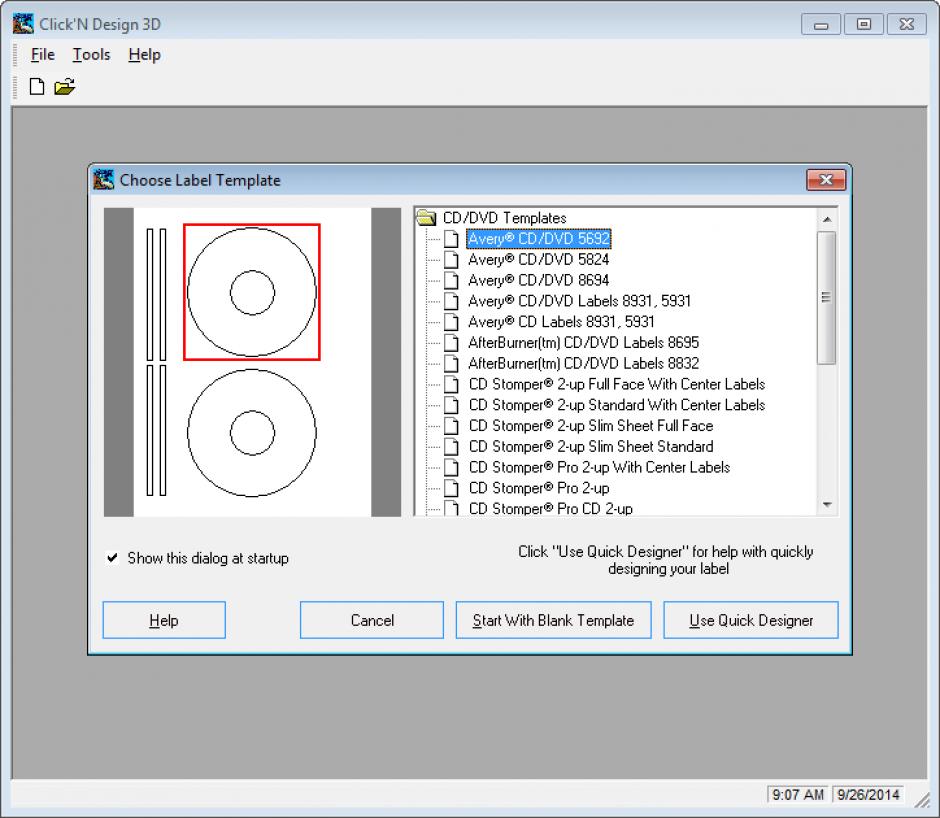Click page icon beside Pro 2-up With Center Labels
This screenshot has height=818, width=940.
point(451,467)
